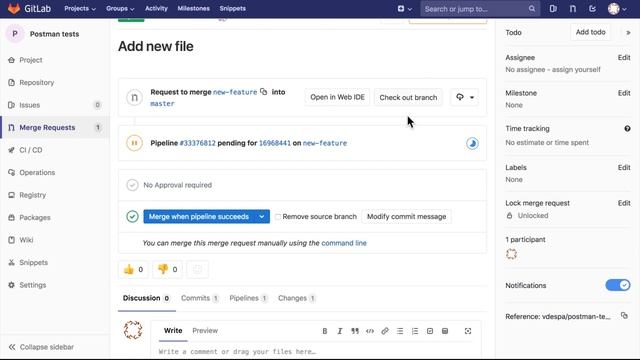Open the Groups dropdown menu
640x360 pixels.
tap(120, 9)
